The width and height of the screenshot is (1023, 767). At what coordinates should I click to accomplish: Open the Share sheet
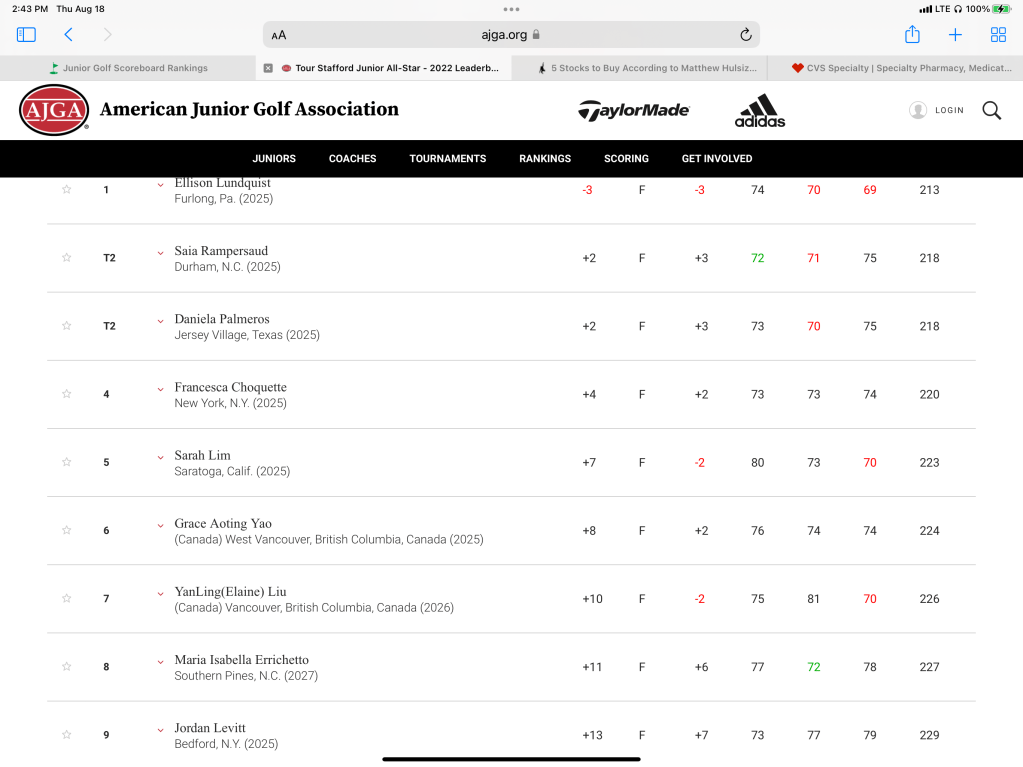click(x=912, y=35)
